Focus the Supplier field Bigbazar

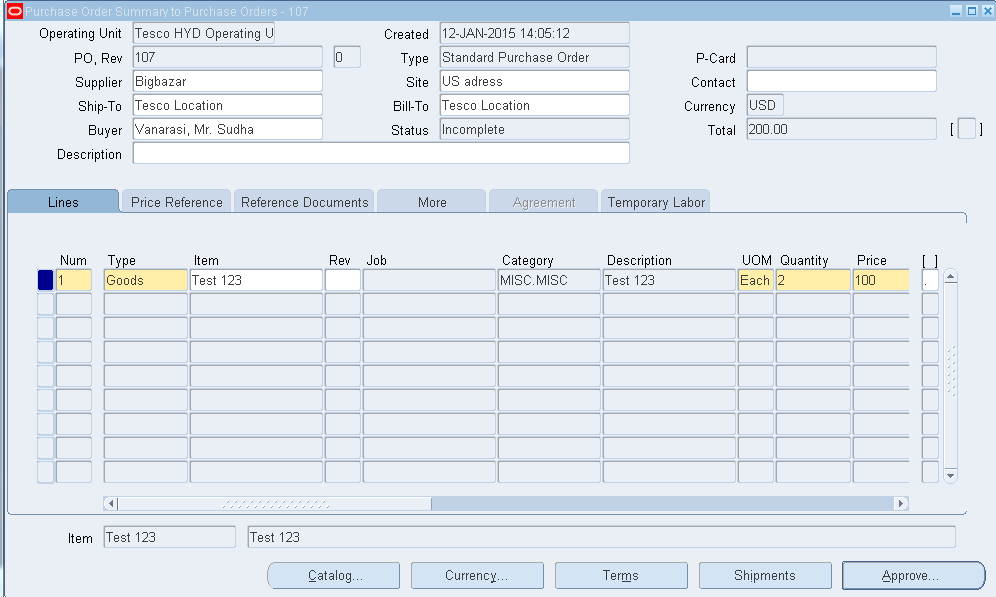(227, 81)
